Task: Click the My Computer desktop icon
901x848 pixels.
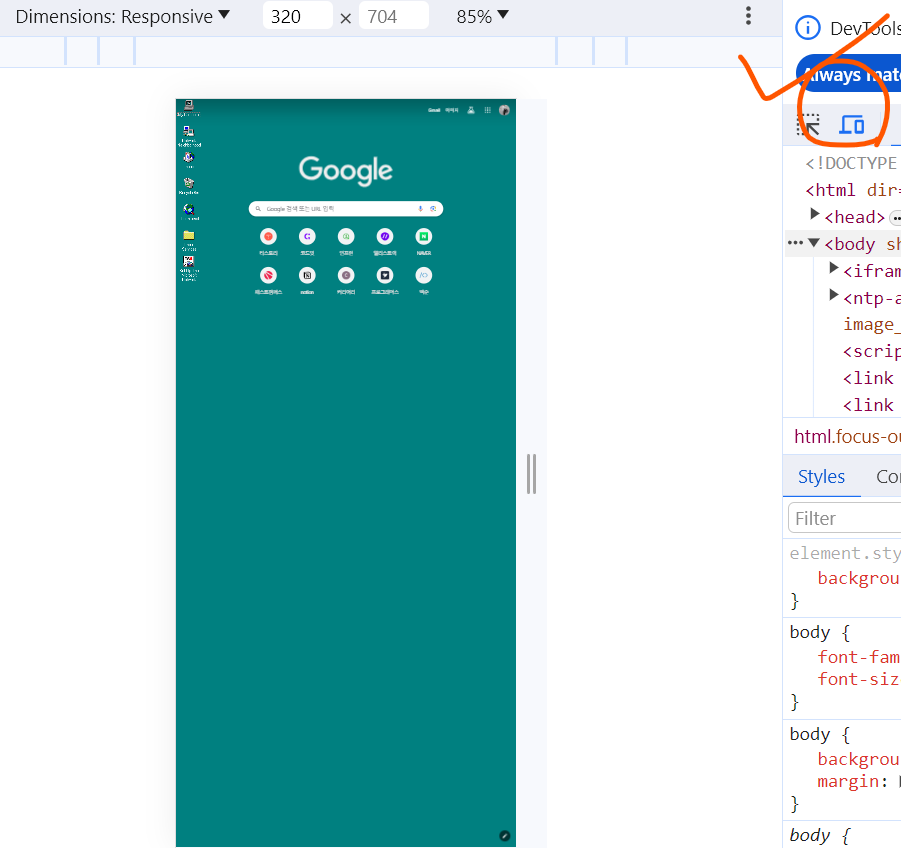Action: click(x=188, y=107)
